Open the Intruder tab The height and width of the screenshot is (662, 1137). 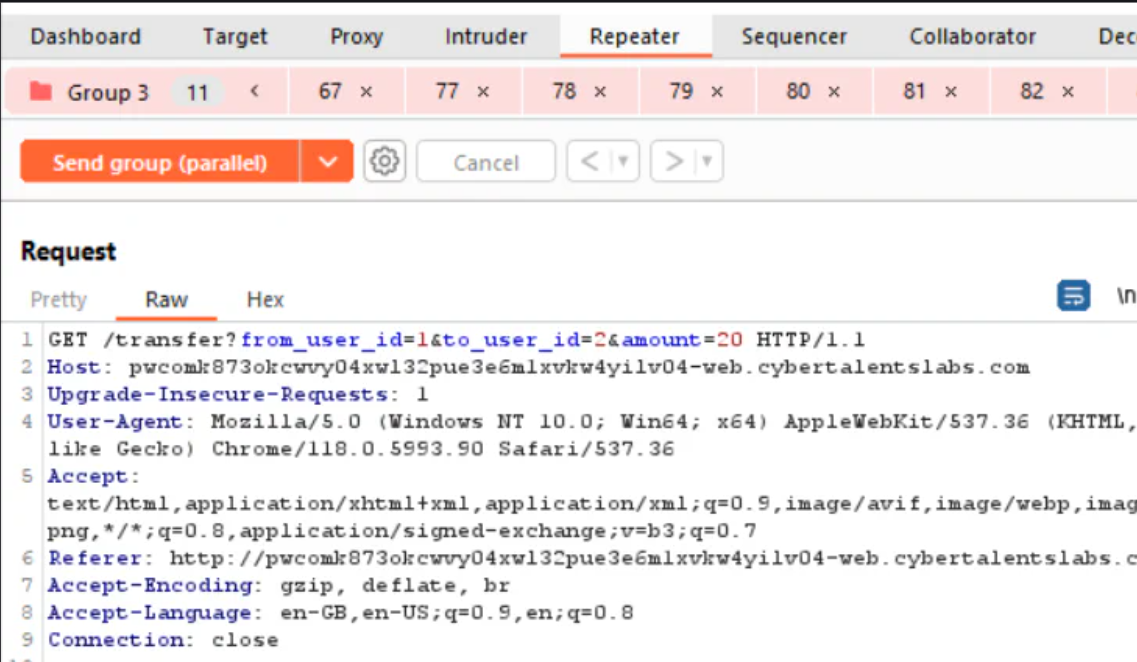tap(485, 37)
